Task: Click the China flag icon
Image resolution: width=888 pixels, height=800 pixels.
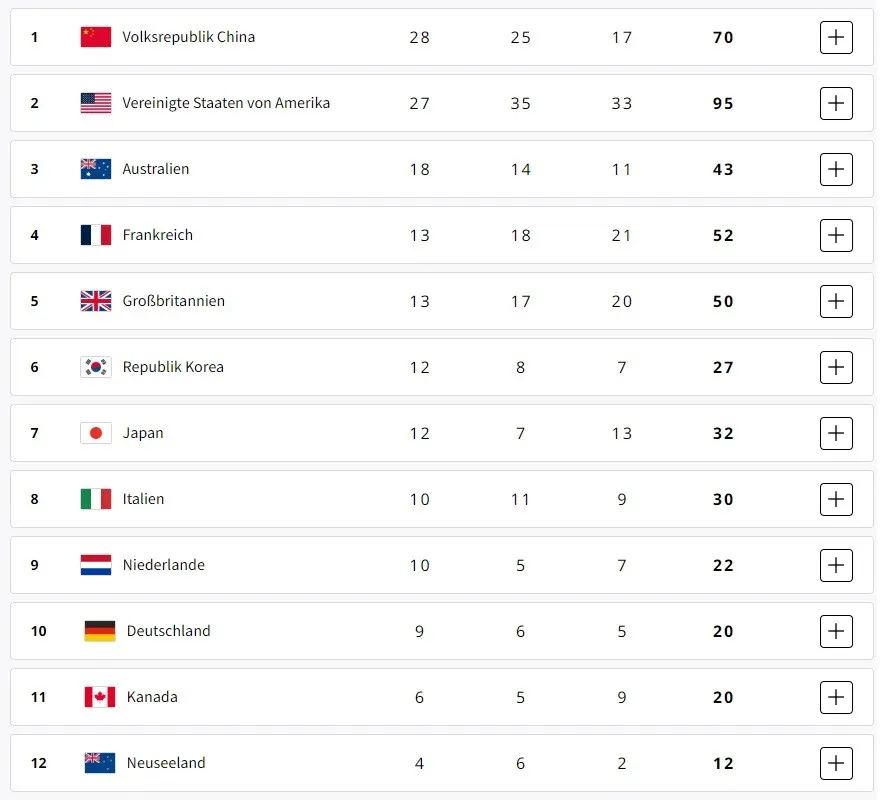Action: (x=96, y=37)
